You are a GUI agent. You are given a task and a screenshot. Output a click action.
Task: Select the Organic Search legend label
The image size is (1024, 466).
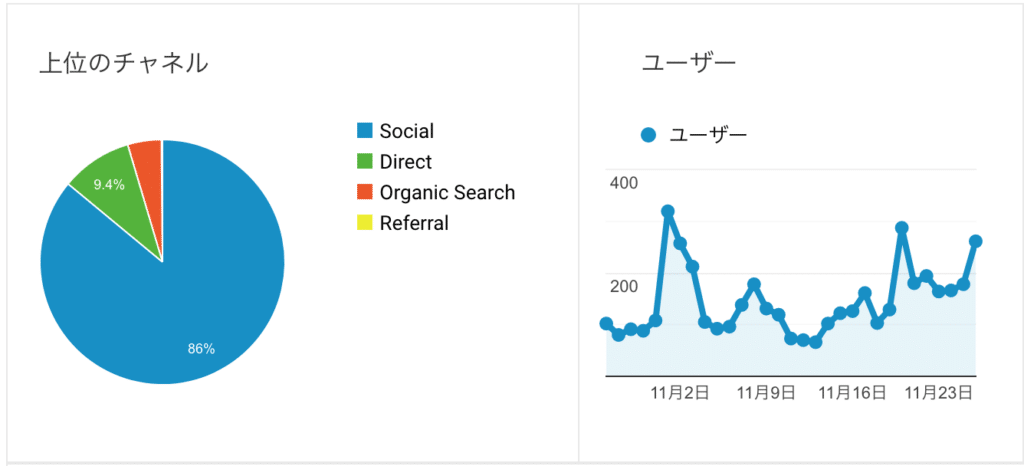point(447,192)
